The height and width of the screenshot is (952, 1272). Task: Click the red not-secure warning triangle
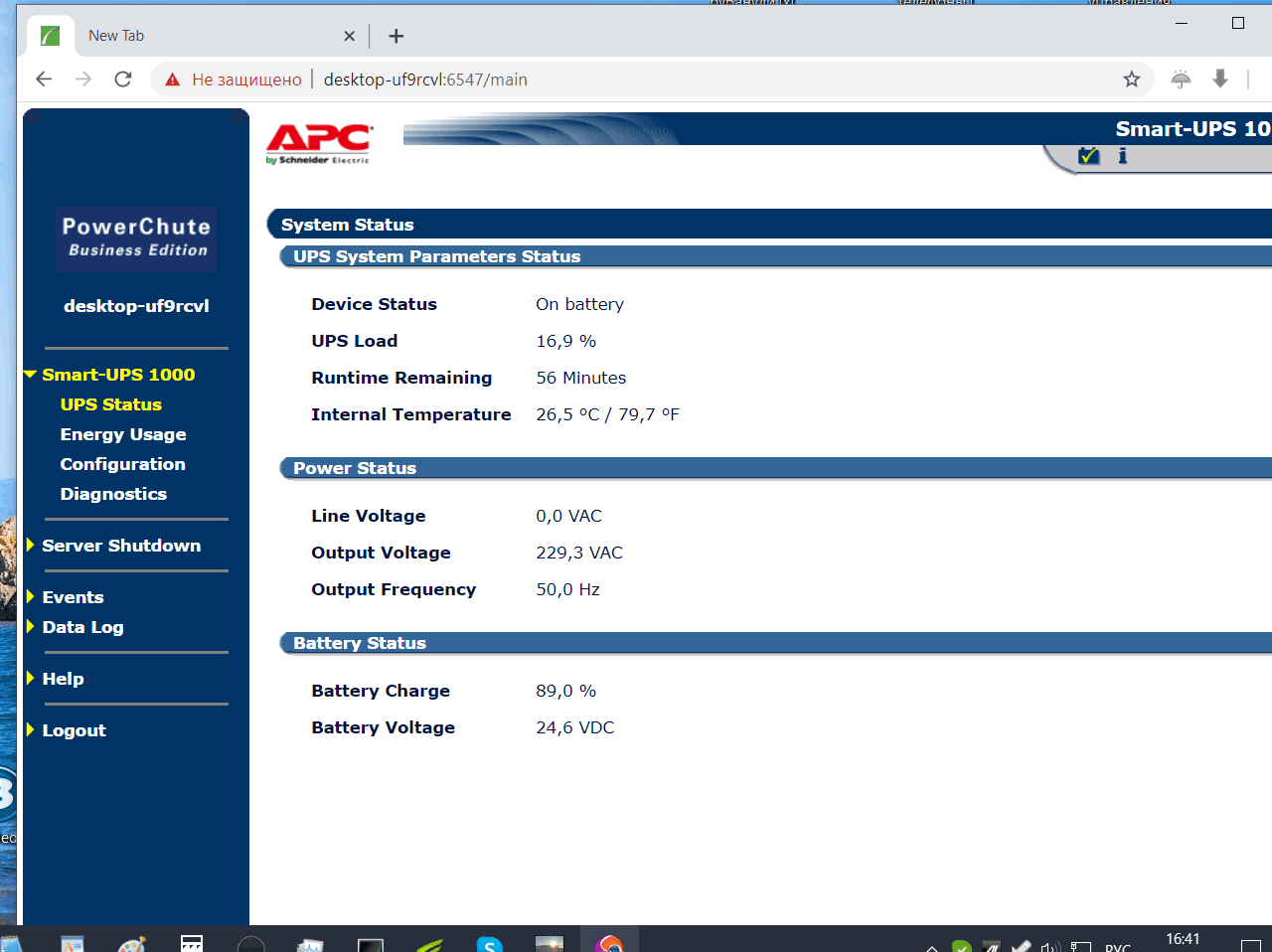pos(173,79)
